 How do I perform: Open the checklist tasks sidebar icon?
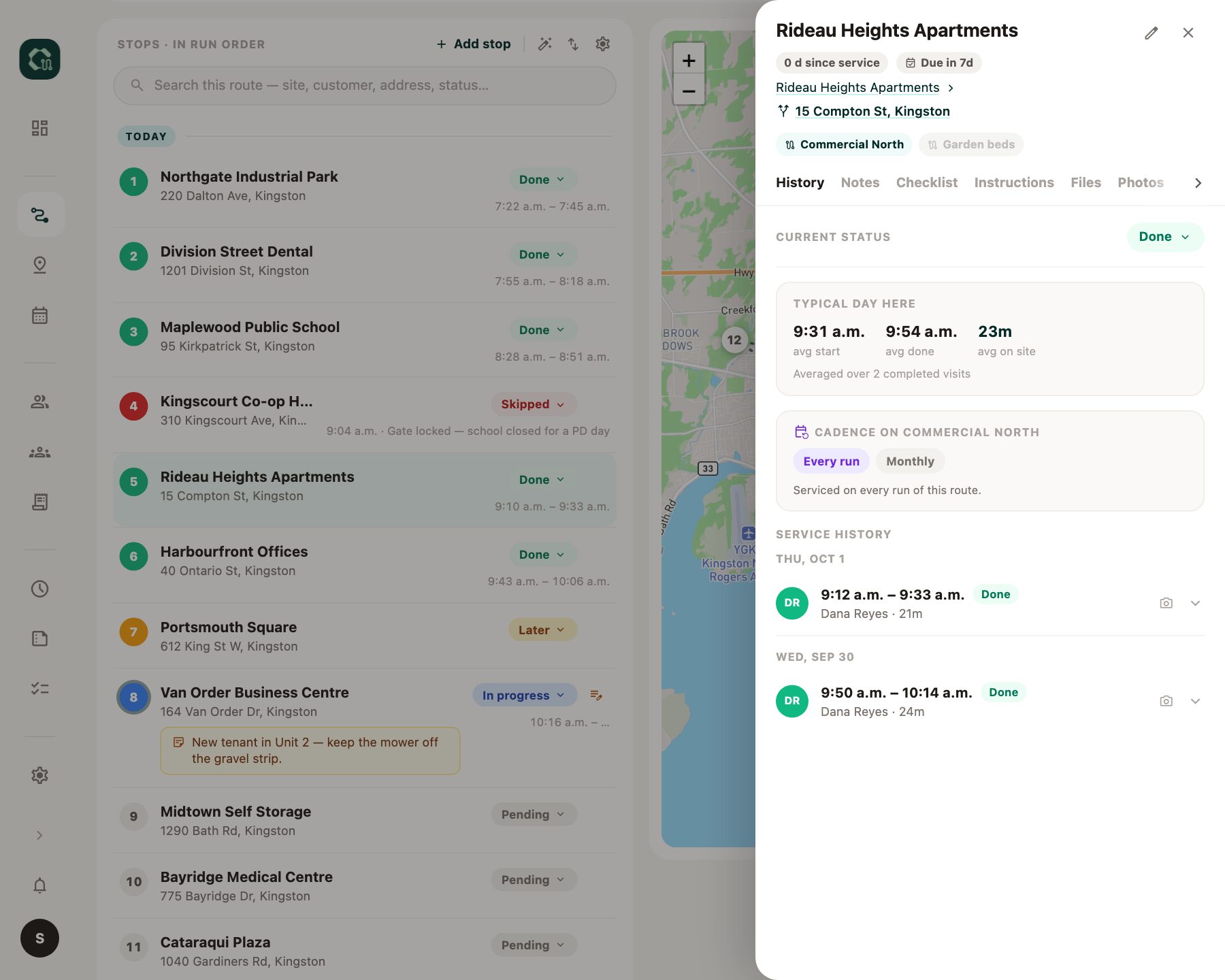tap(39, 689)
